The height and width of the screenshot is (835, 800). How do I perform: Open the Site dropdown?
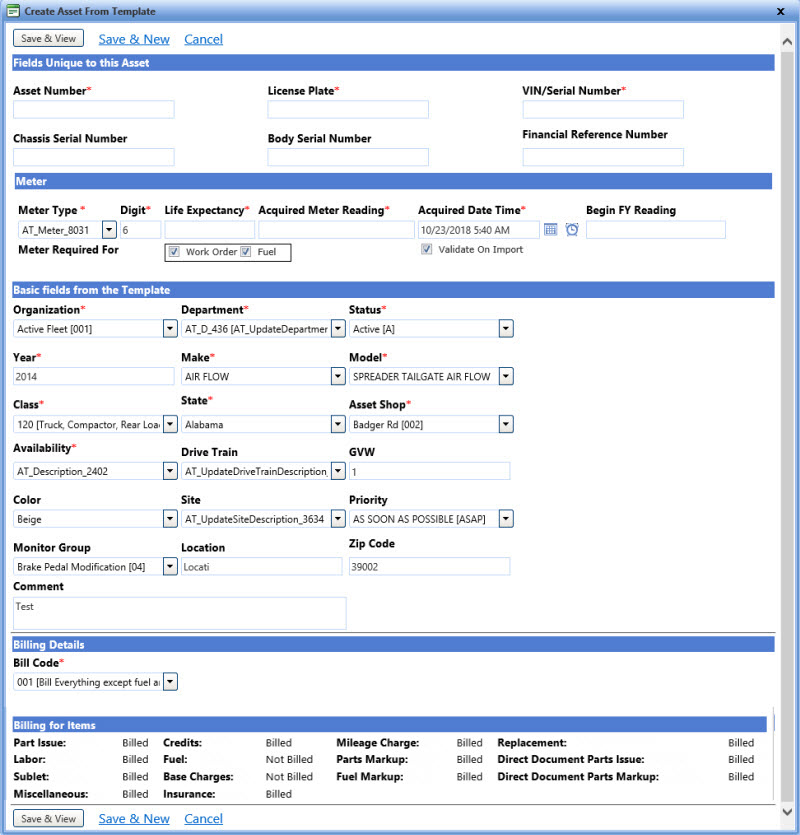point(338,519)
